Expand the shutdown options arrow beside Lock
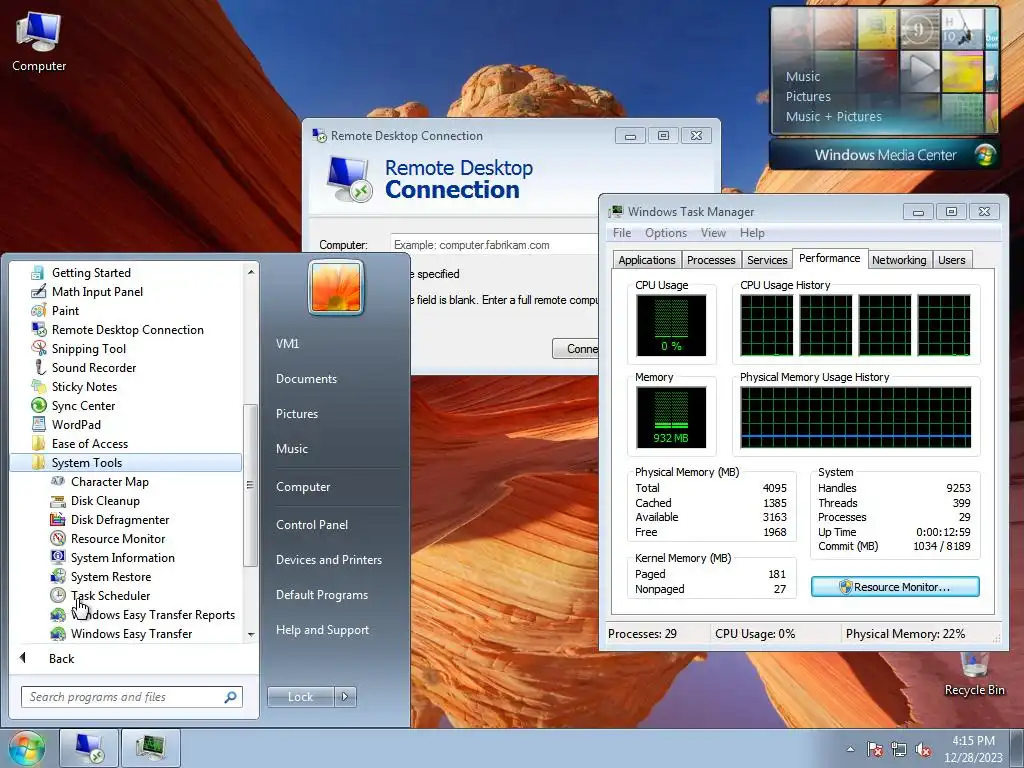The width and height of the screenshot is (1024, 768). (345, 697)
